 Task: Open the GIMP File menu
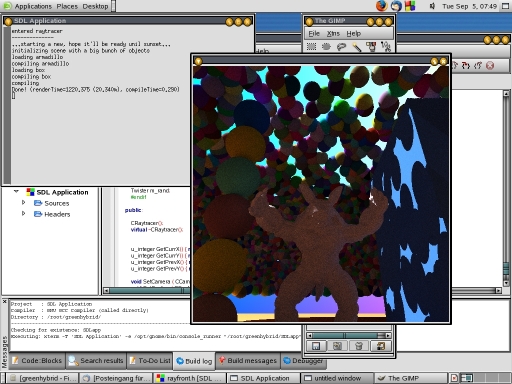314,33
